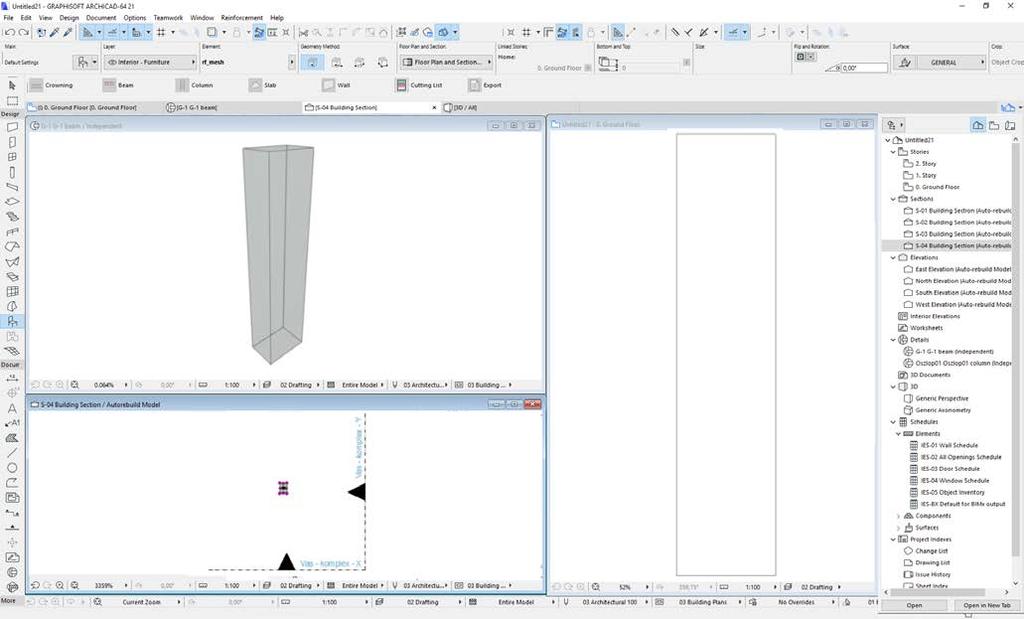The width and height of the screenshot is (1024, 619).
Task: Click the Zoom In icon in the section window
Action: (60, 586)
